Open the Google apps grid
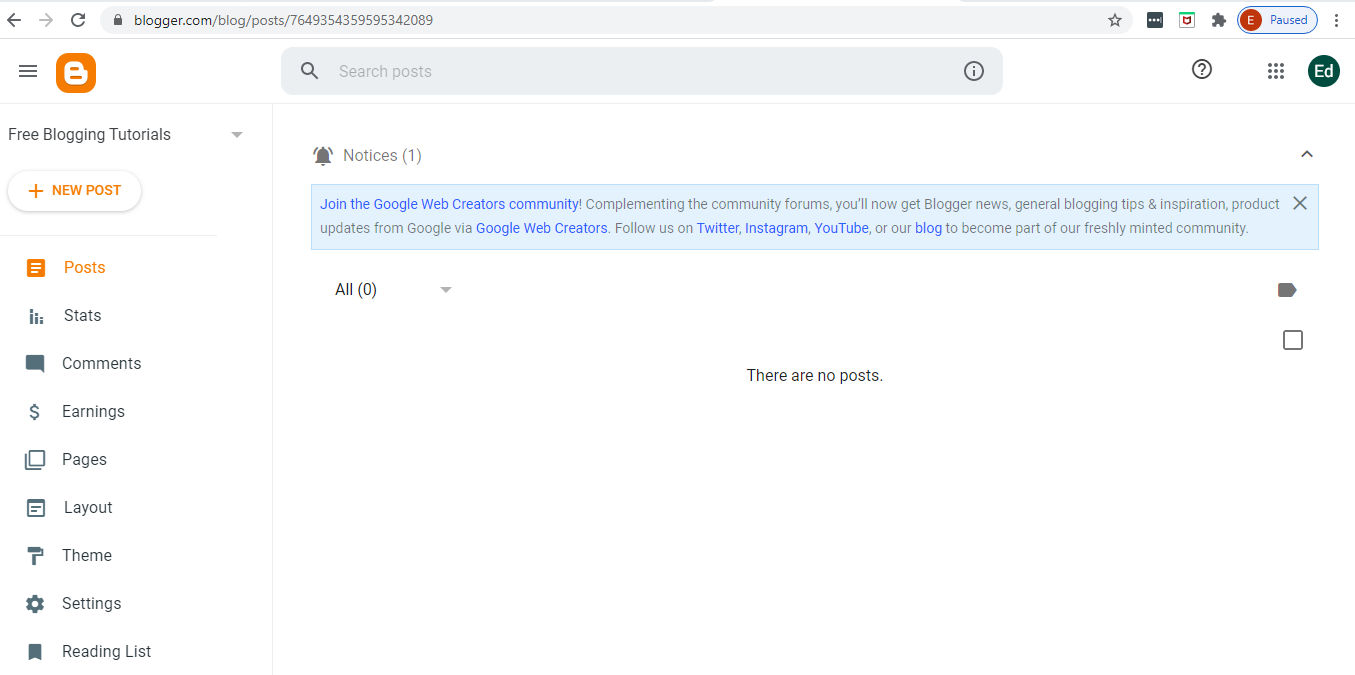 tap(1275, 71)
